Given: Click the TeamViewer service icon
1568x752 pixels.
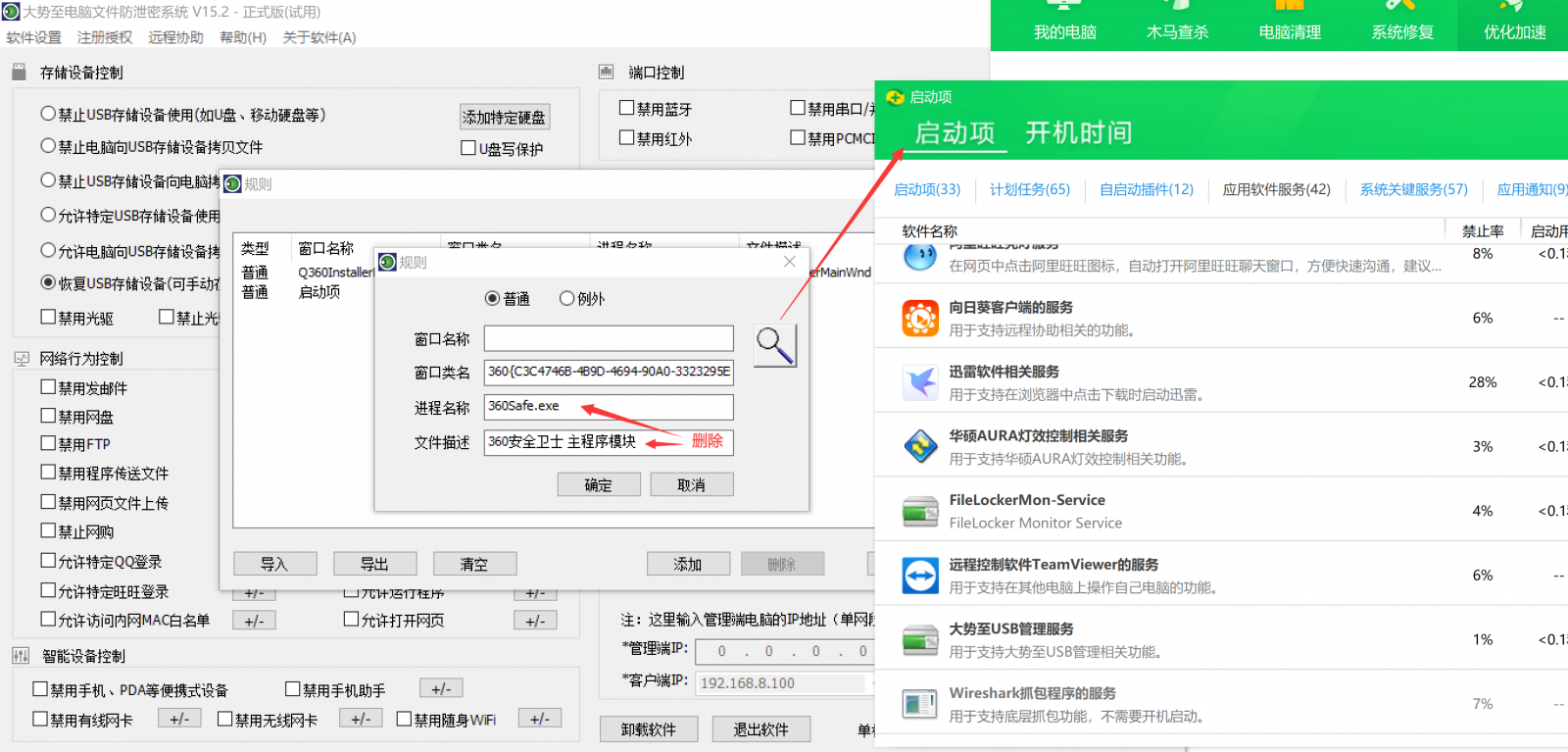Looking at the screenshot, I should (920, 576).
